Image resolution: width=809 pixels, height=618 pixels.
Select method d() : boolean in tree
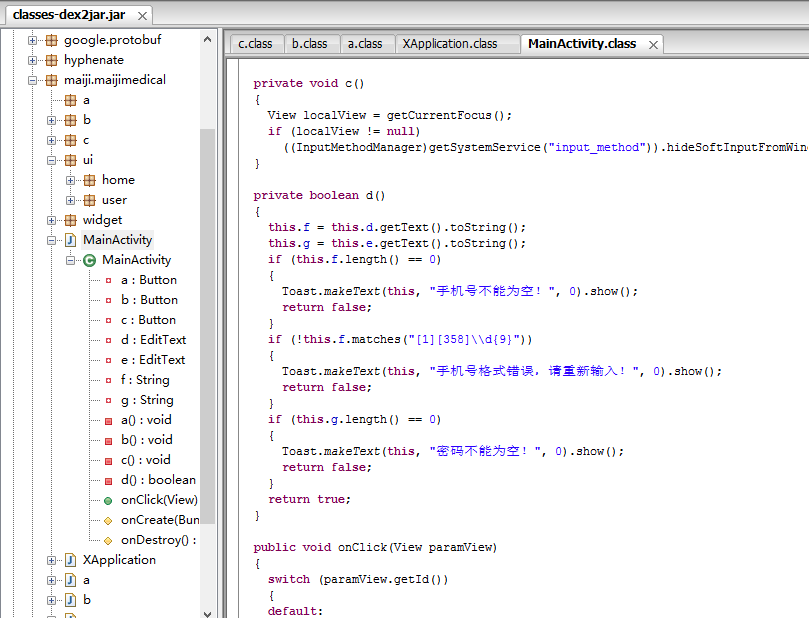[x=158, y=480]
